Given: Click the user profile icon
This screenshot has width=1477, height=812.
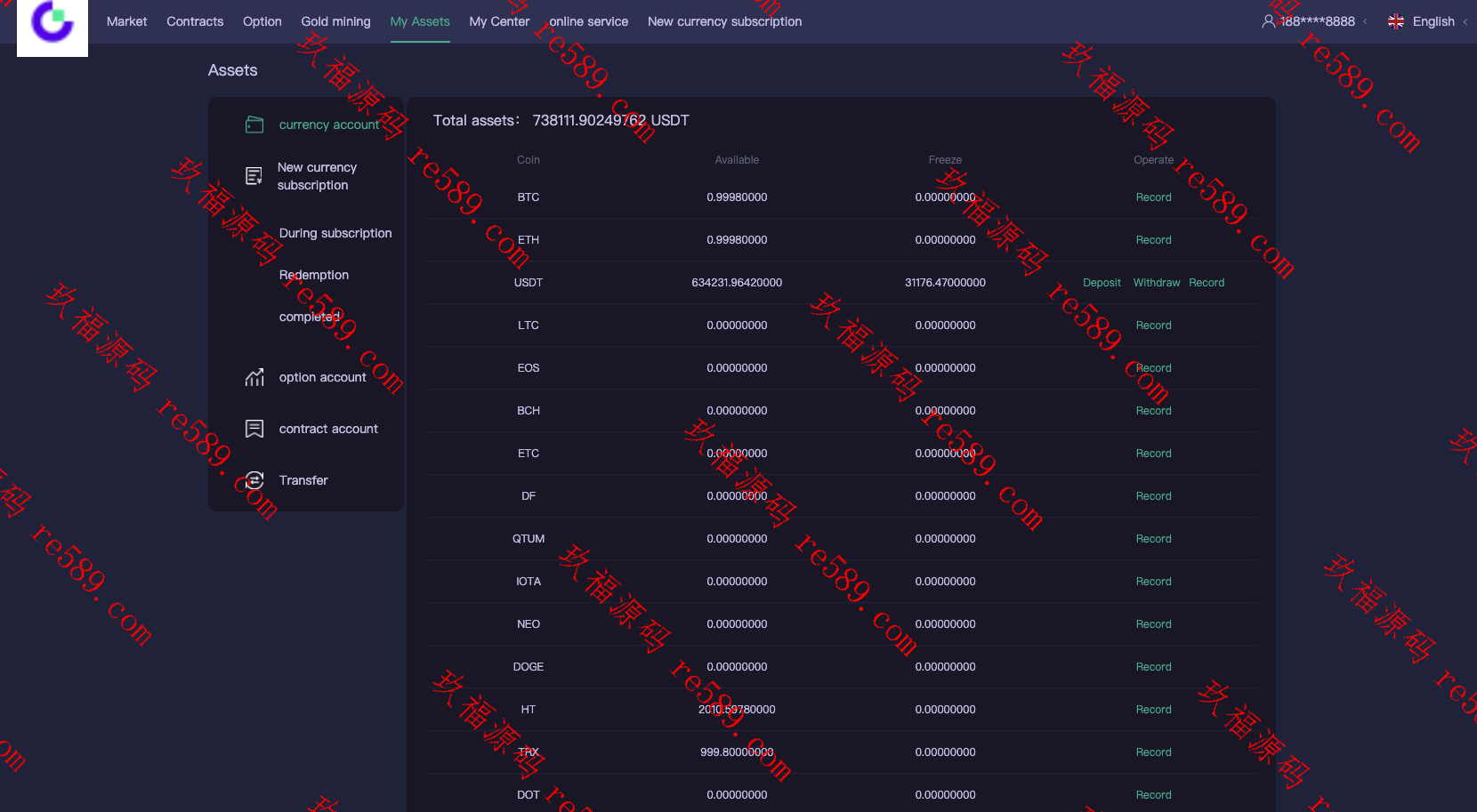Looking at the screenshot, I should coord(1269,21).
